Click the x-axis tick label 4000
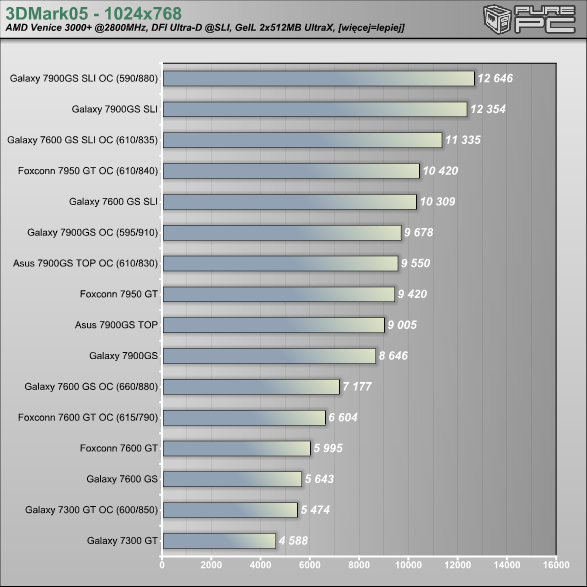587x587 pixels. (261, 565)
